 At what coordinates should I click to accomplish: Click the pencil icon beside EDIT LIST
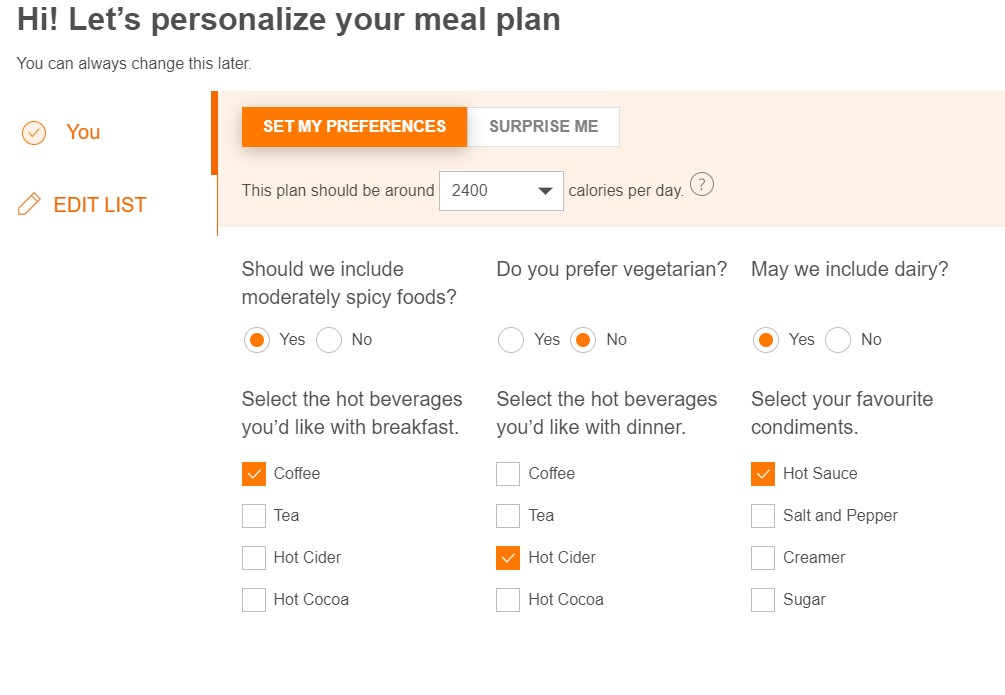30,205
